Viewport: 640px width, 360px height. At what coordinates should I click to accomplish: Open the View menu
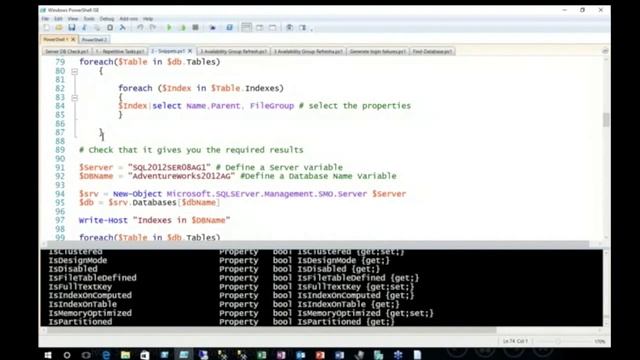[73, 19]
